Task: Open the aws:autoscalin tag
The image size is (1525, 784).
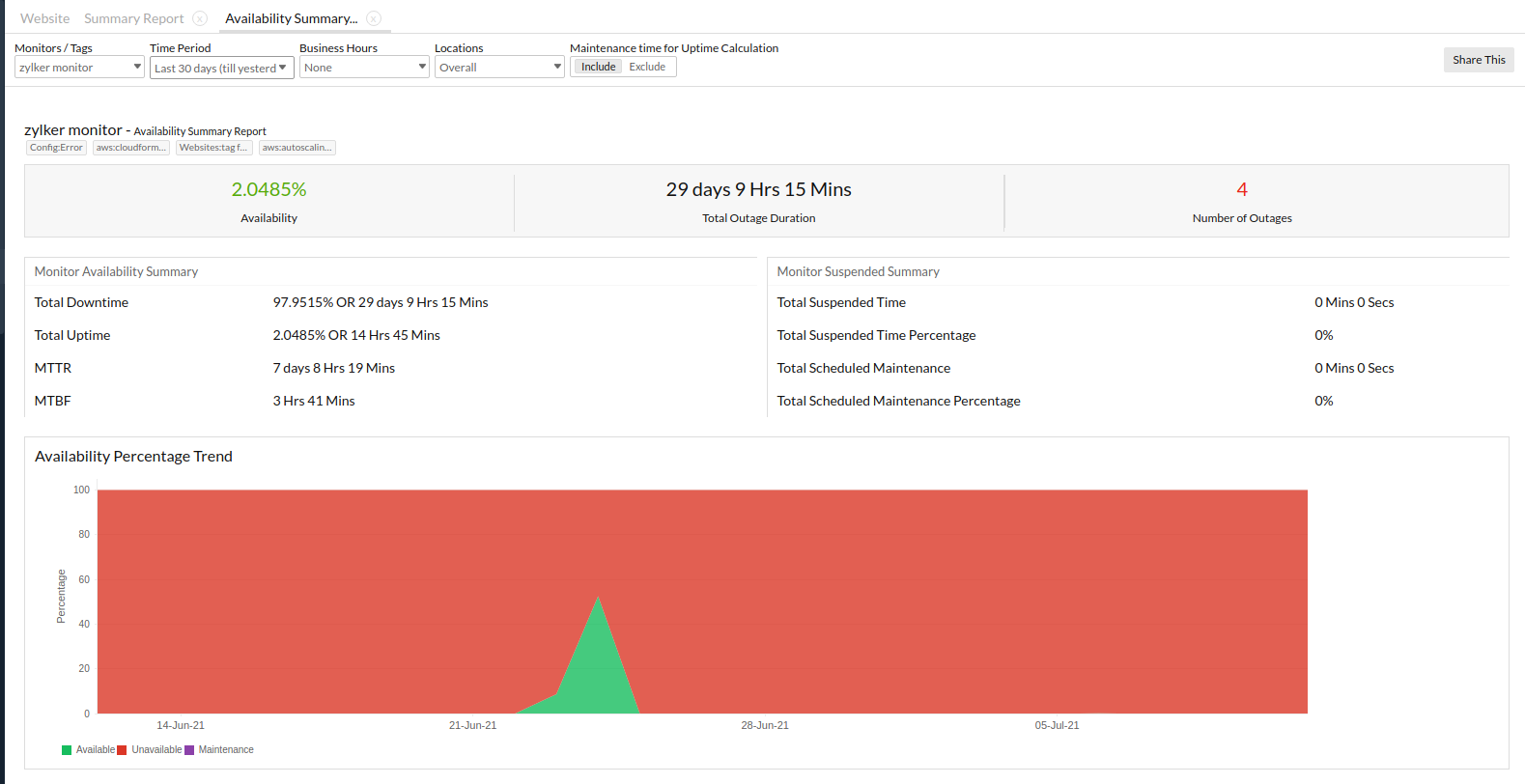Action: pyautogui.click(x=297, y=148)
